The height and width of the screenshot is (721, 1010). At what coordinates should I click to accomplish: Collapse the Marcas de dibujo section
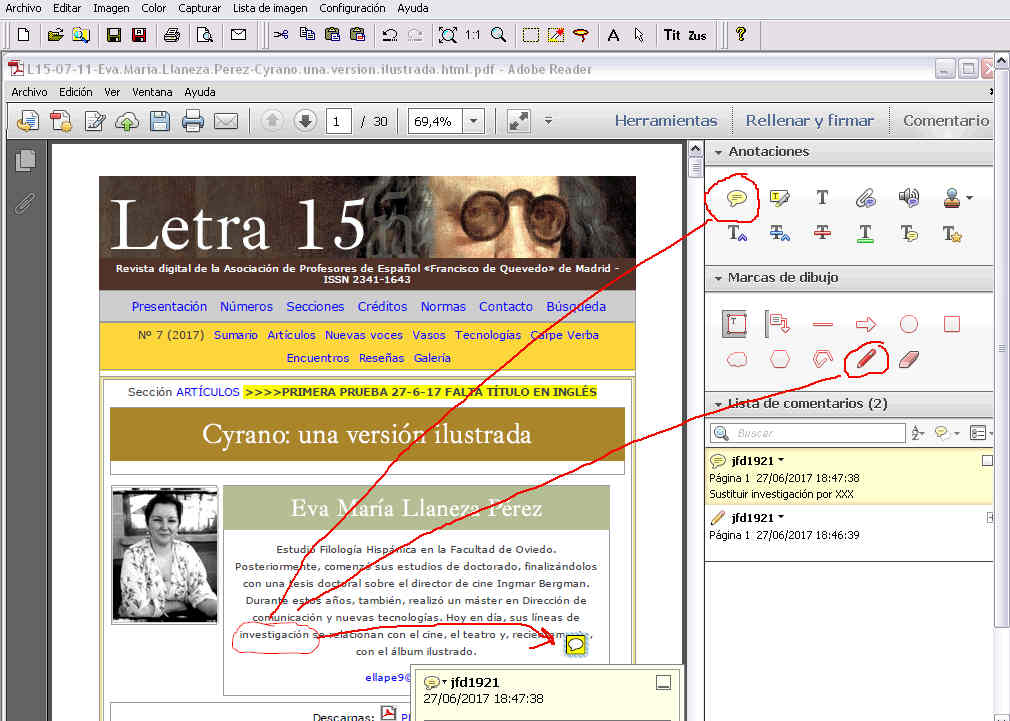click(717, 278)
